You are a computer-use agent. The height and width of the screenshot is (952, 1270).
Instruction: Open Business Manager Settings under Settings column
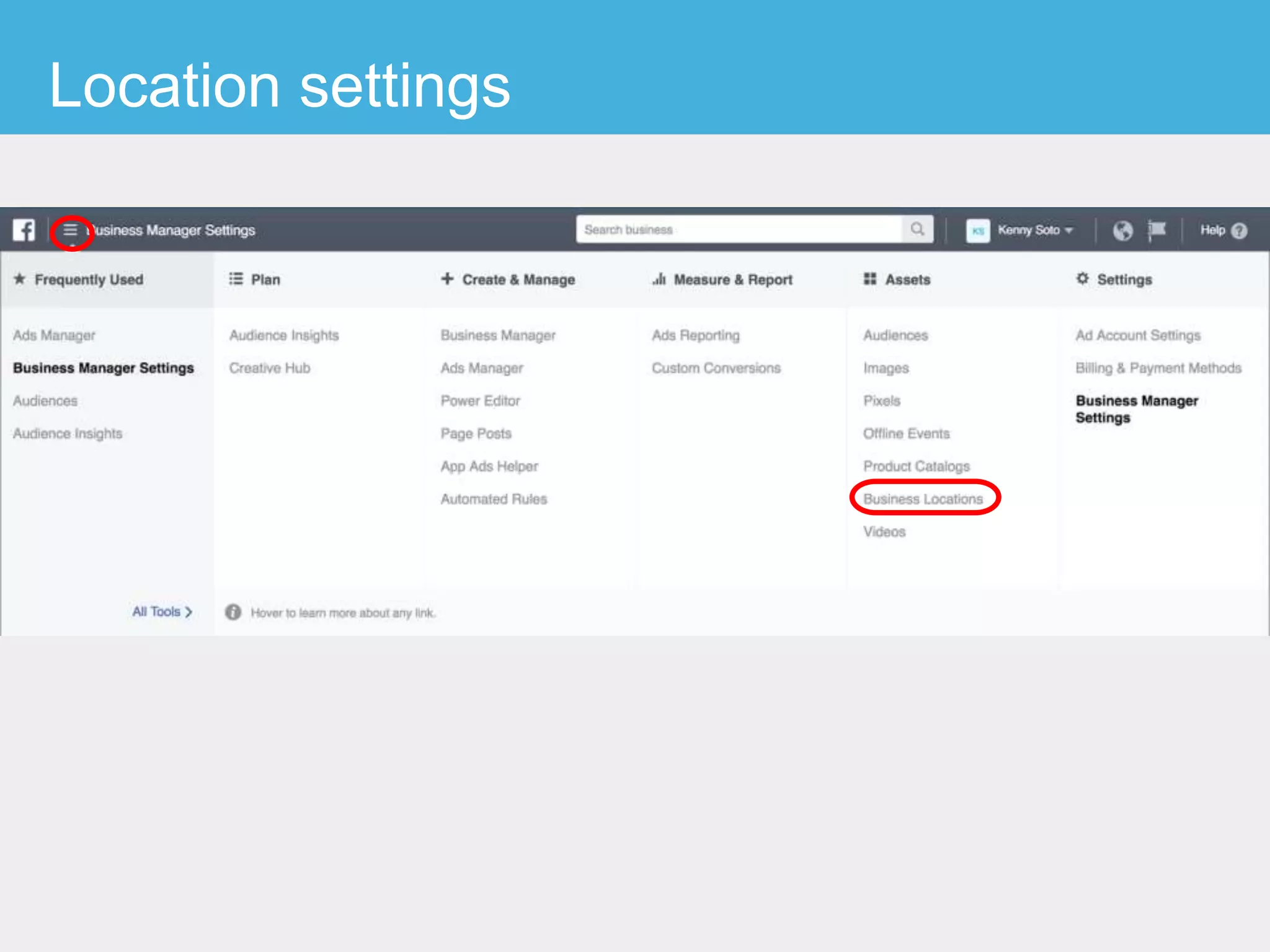1137,409
